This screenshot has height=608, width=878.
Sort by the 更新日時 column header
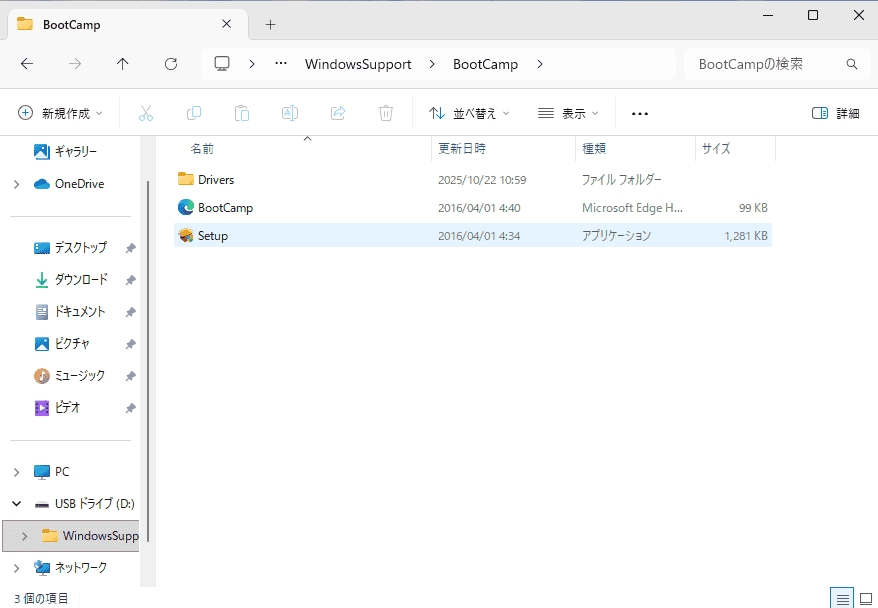(x=462, y=148)
